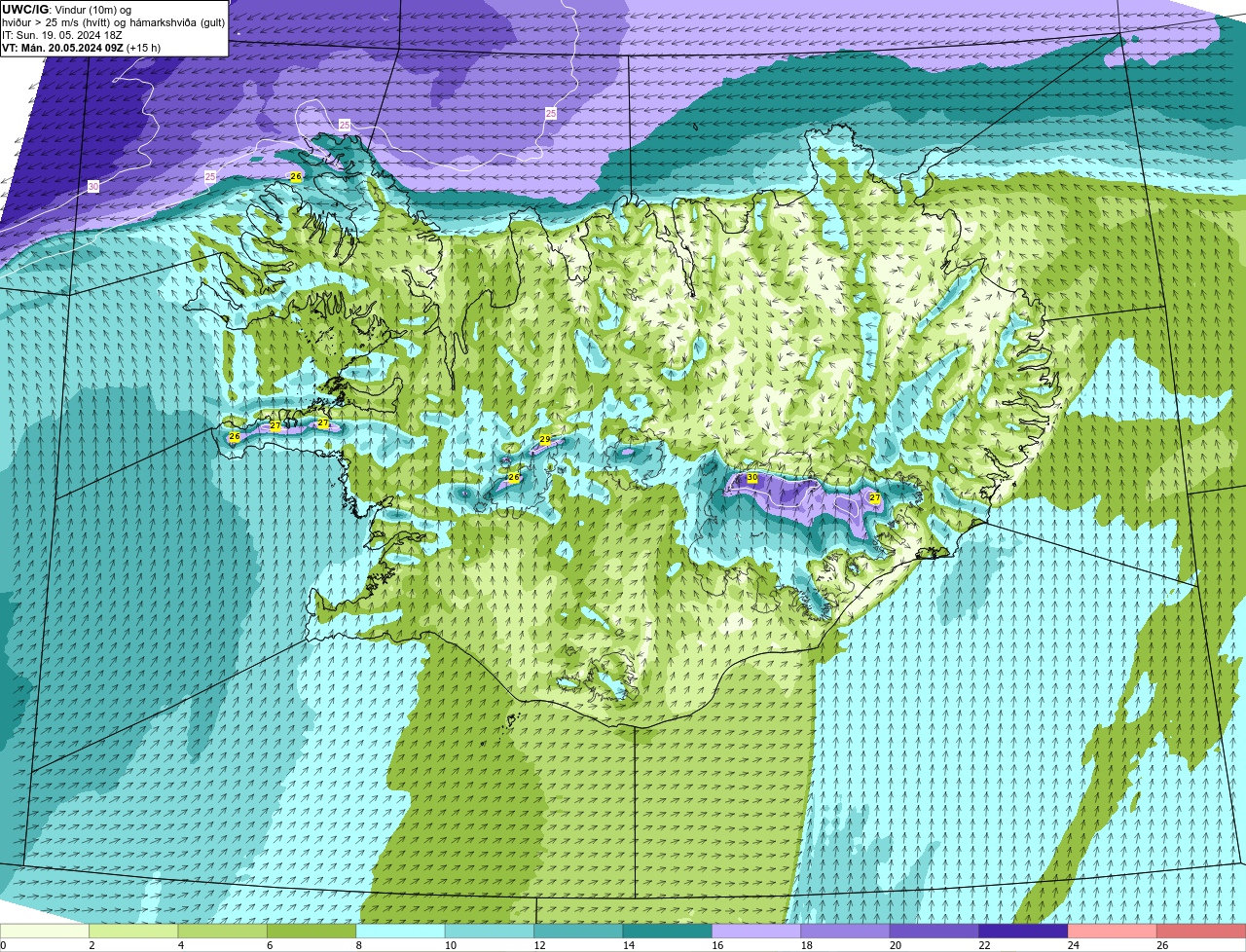Pick the 22–24 m/s dark indigo swatch
The width and height of the screenshot is (1246, 952).
(1023, 931)
